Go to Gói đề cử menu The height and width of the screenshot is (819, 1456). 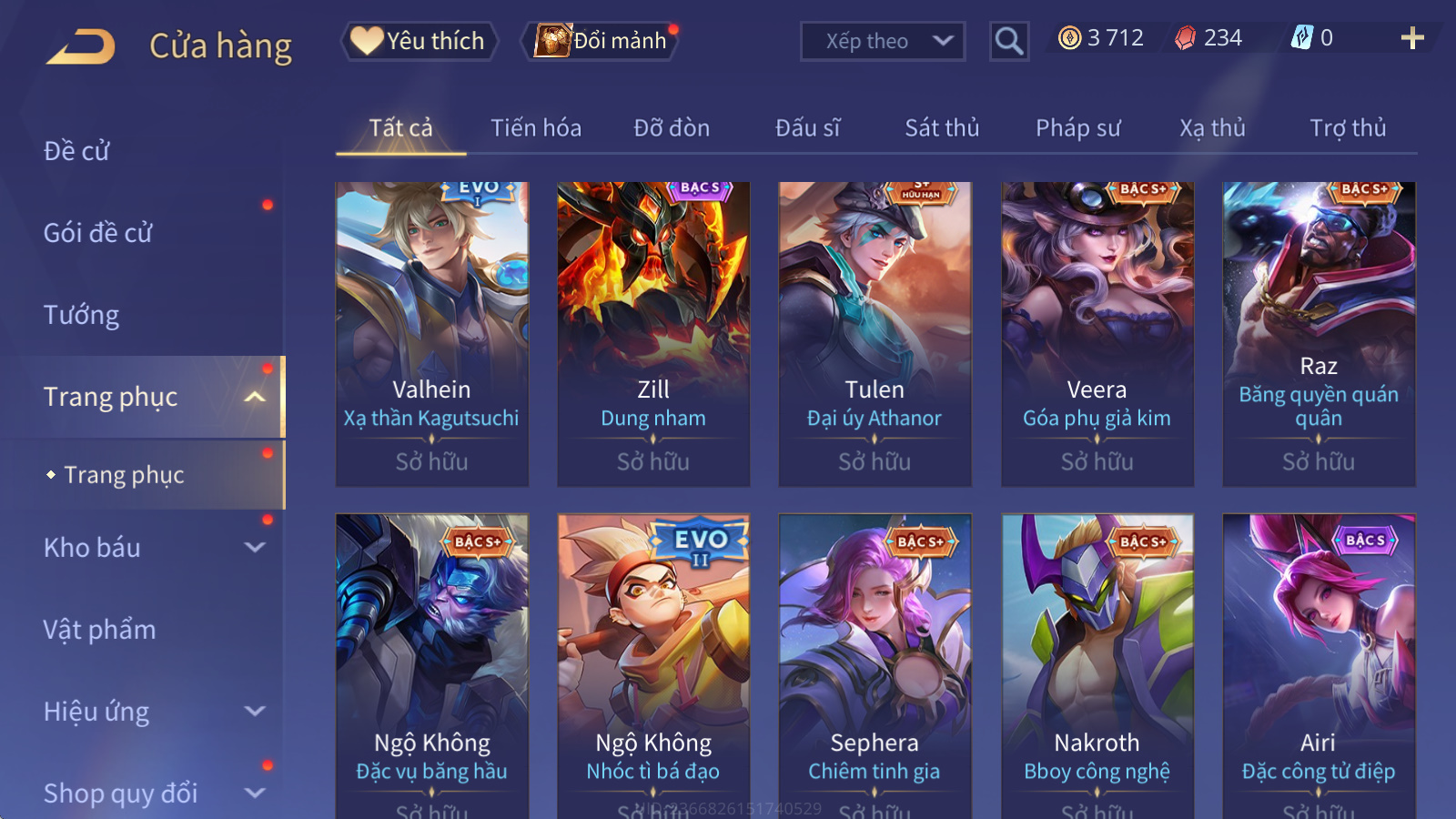tap(98, 233)
